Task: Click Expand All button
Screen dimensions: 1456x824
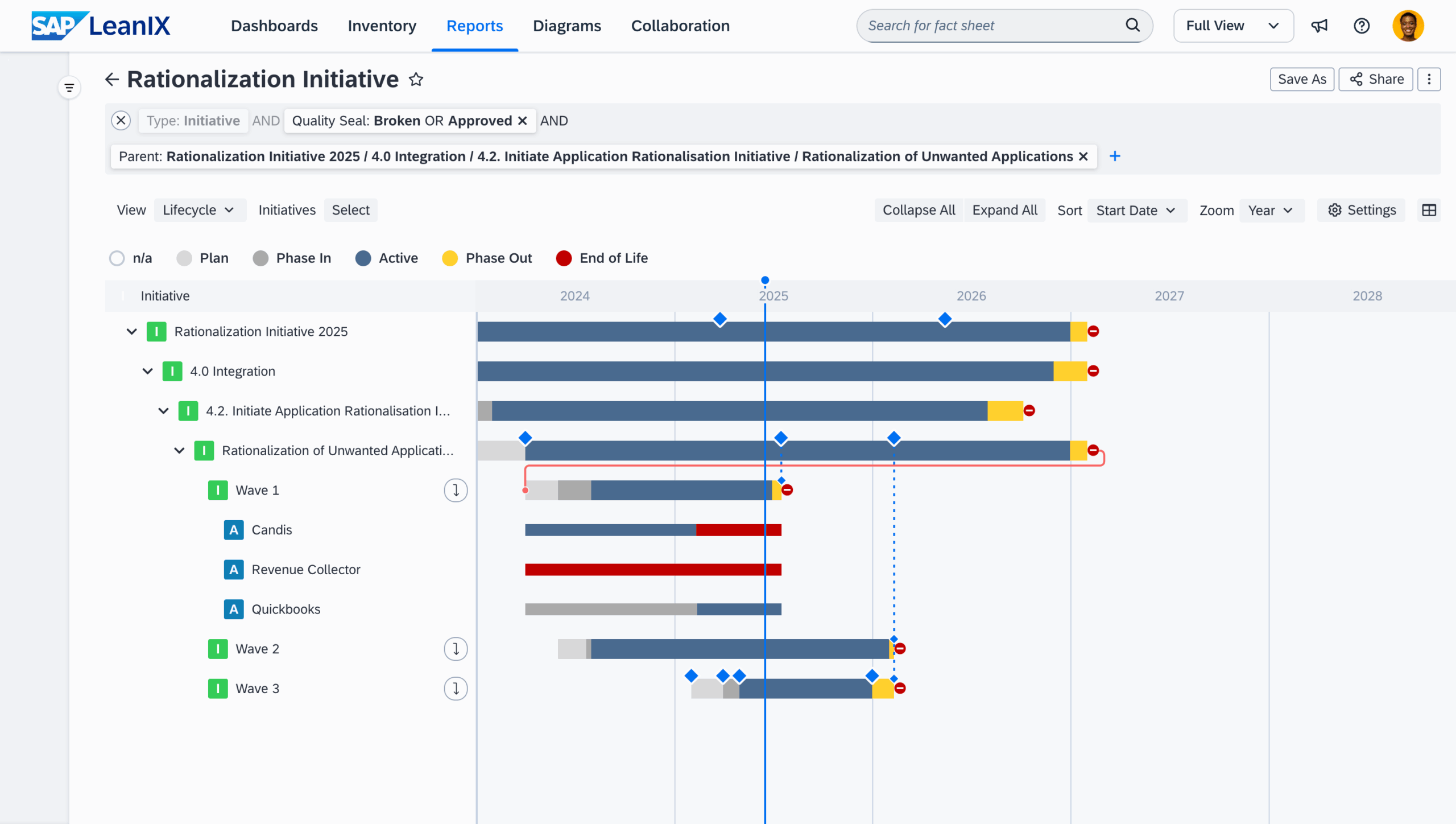Action: 1004,210
